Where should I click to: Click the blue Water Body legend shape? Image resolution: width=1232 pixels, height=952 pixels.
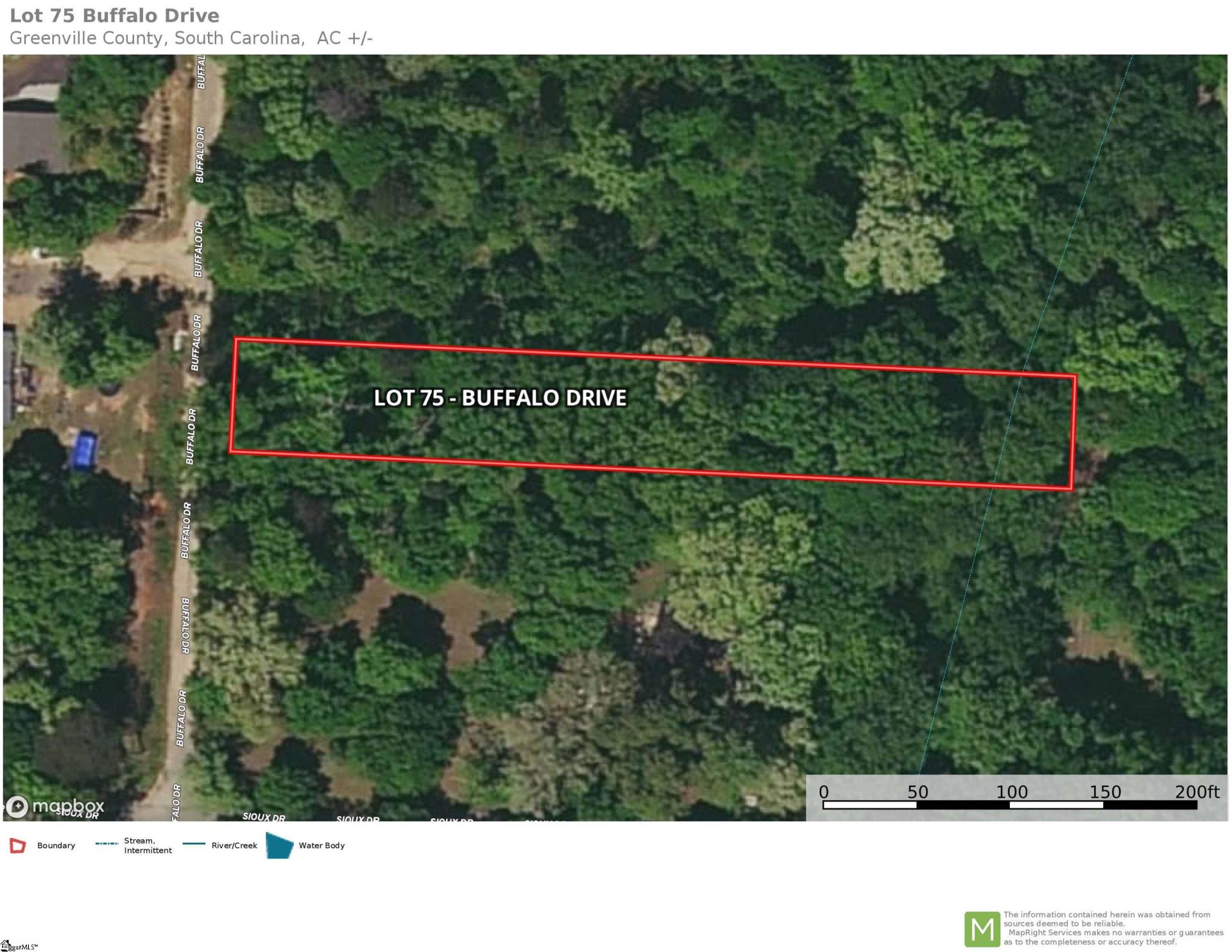pyautogui.click(x=279, y=846)
